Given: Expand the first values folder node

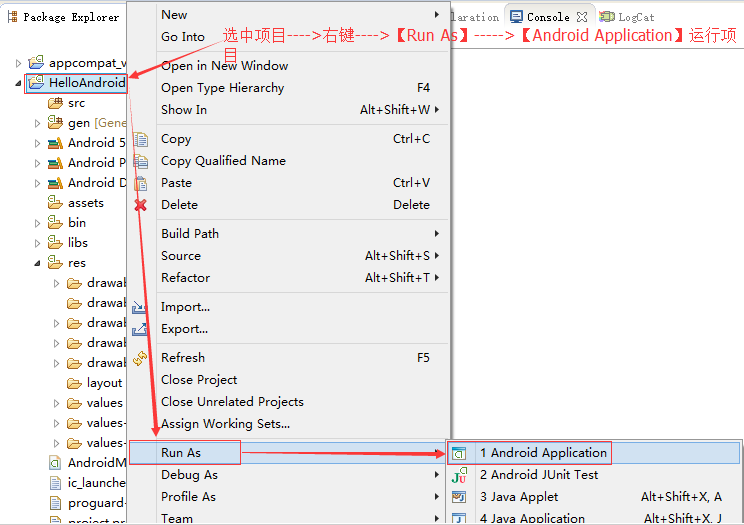Looking at the screenshot, I should coord(56,403).
